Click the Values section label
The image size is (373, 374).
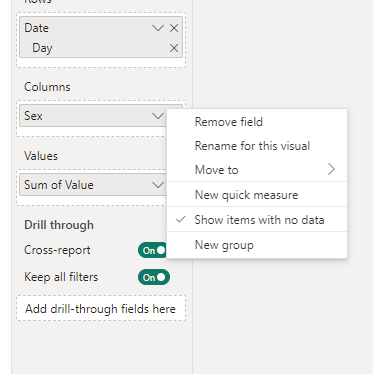point(41,156)
